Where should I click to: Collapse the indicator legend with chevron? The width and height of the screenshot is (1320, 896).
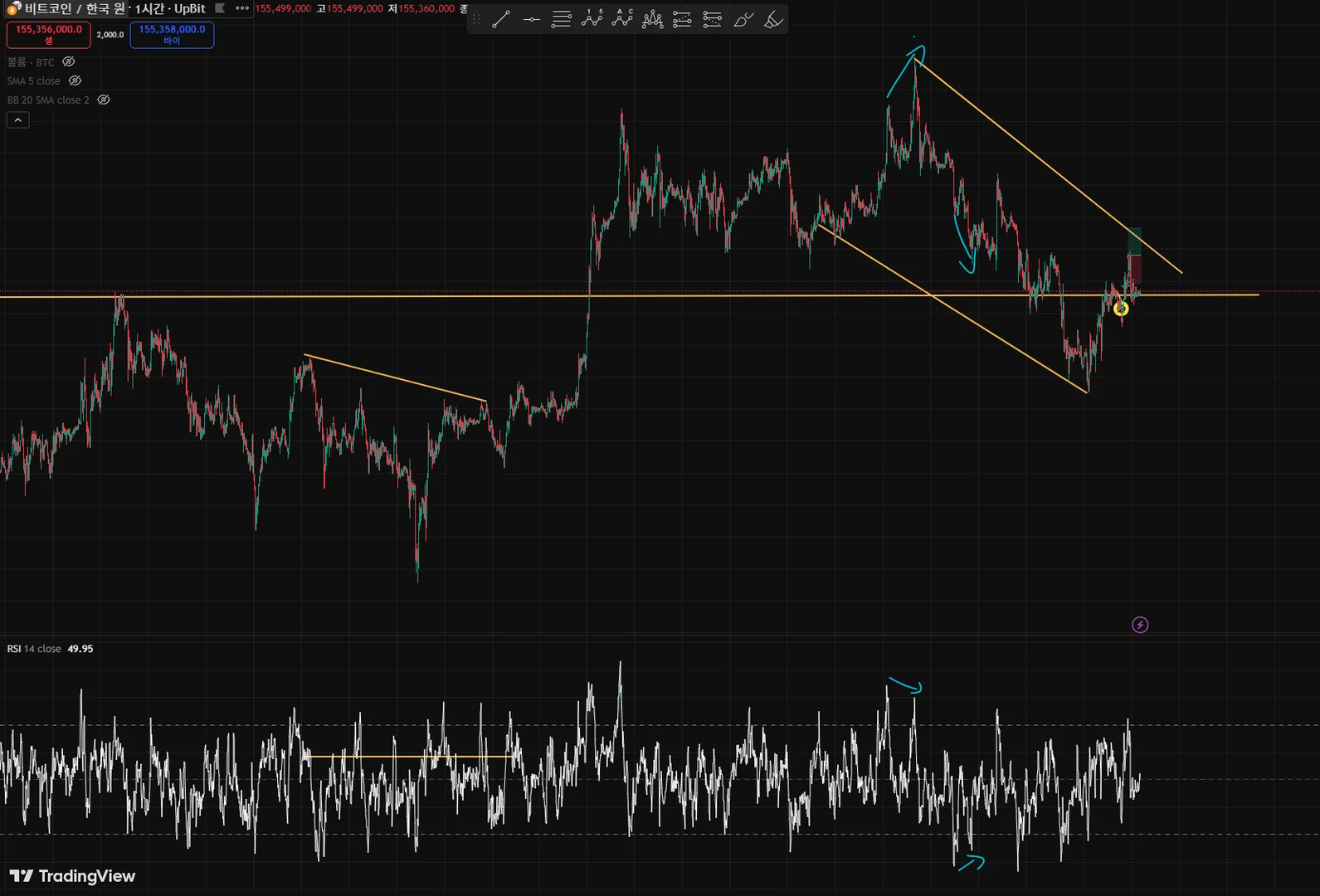point(18,120)
